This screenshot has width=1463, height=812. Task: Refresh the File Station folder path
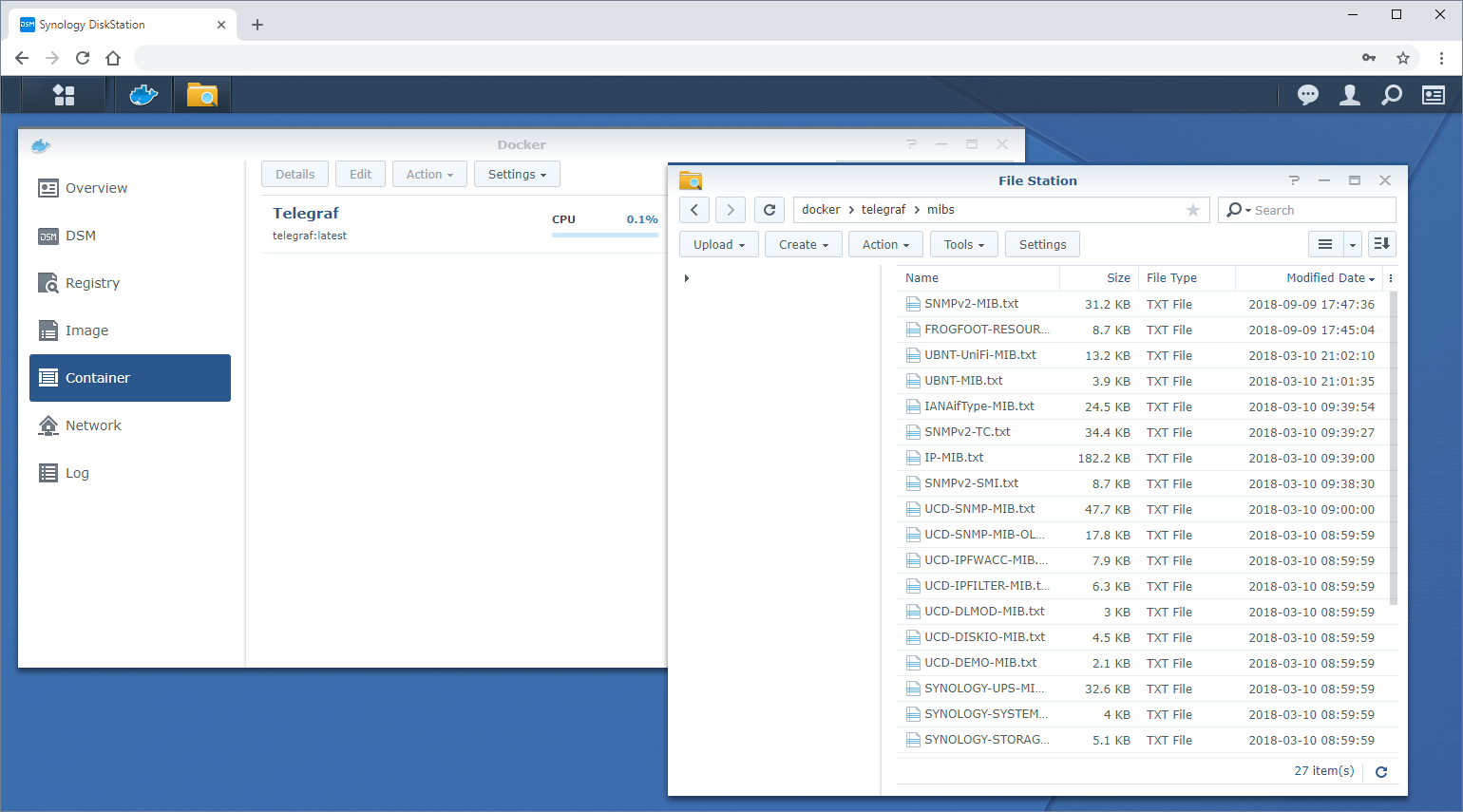769,210
